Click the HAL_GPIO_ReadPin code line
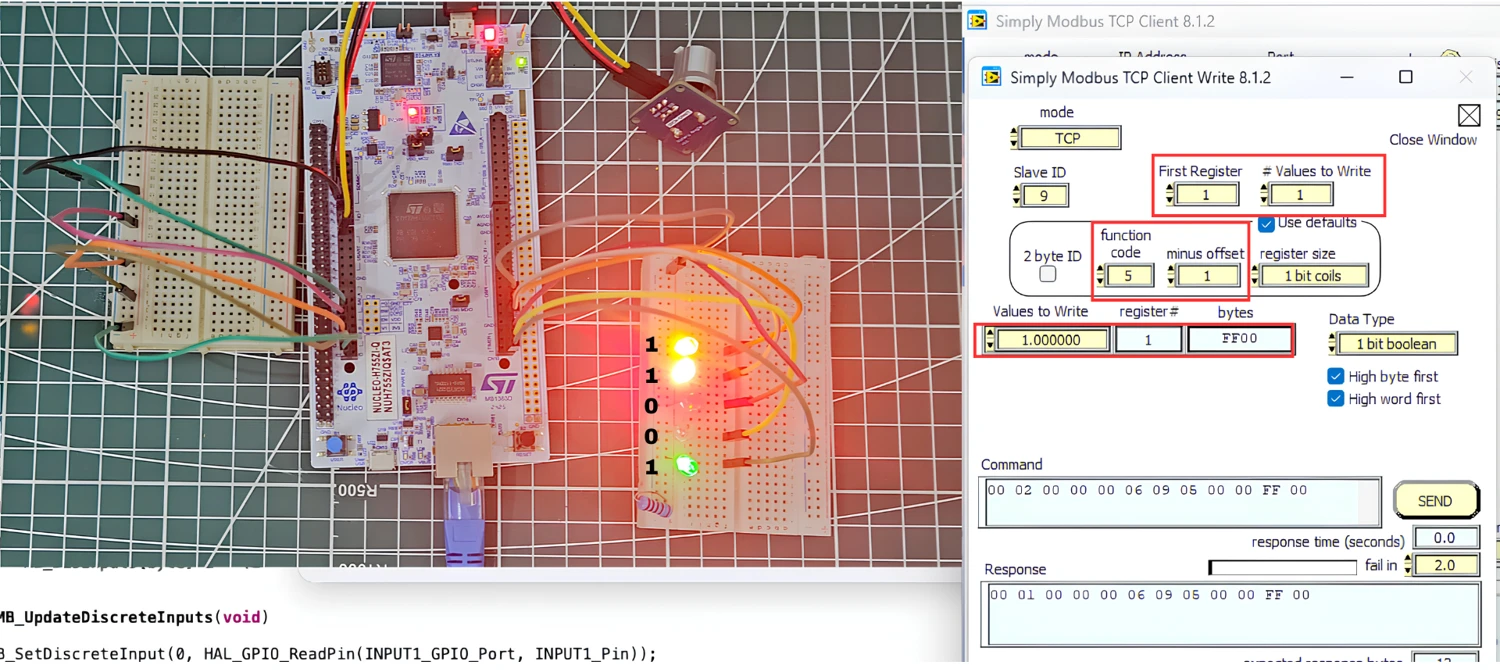This screenshot has height=670, width=1500. (328, 653)
